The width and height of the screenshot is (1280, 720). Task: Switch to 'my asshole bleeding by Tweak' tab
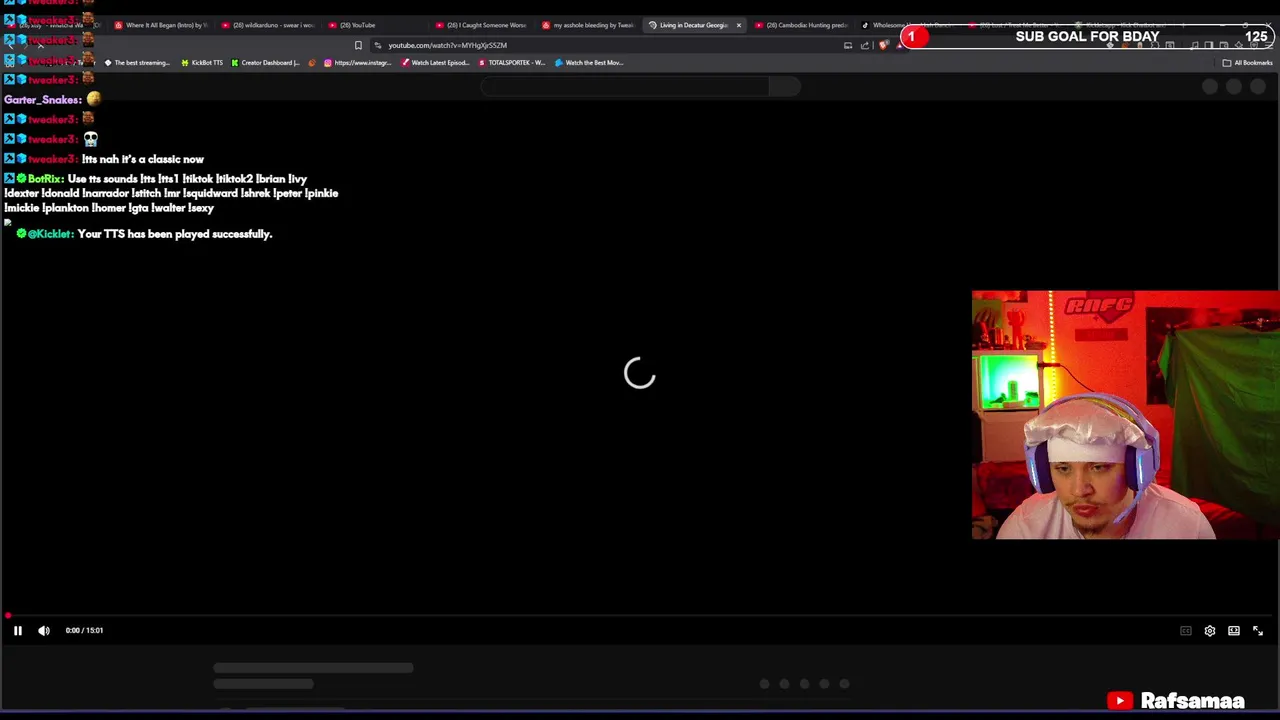[589, 25]
